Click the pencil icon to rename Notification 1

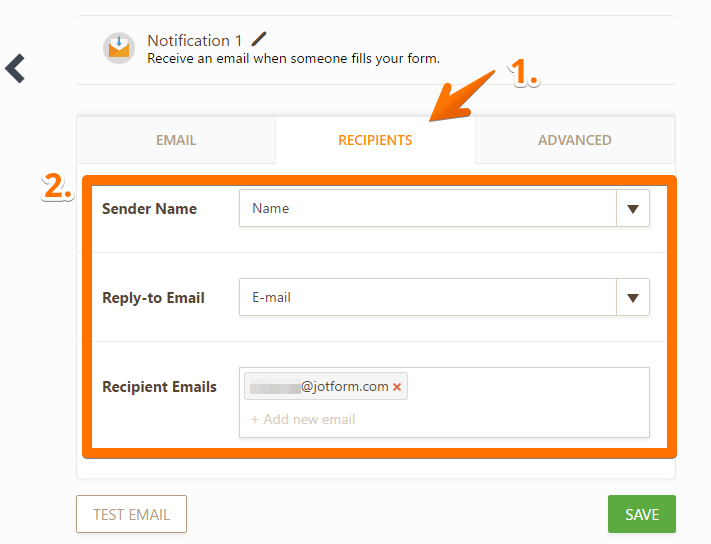pos(260,39)
